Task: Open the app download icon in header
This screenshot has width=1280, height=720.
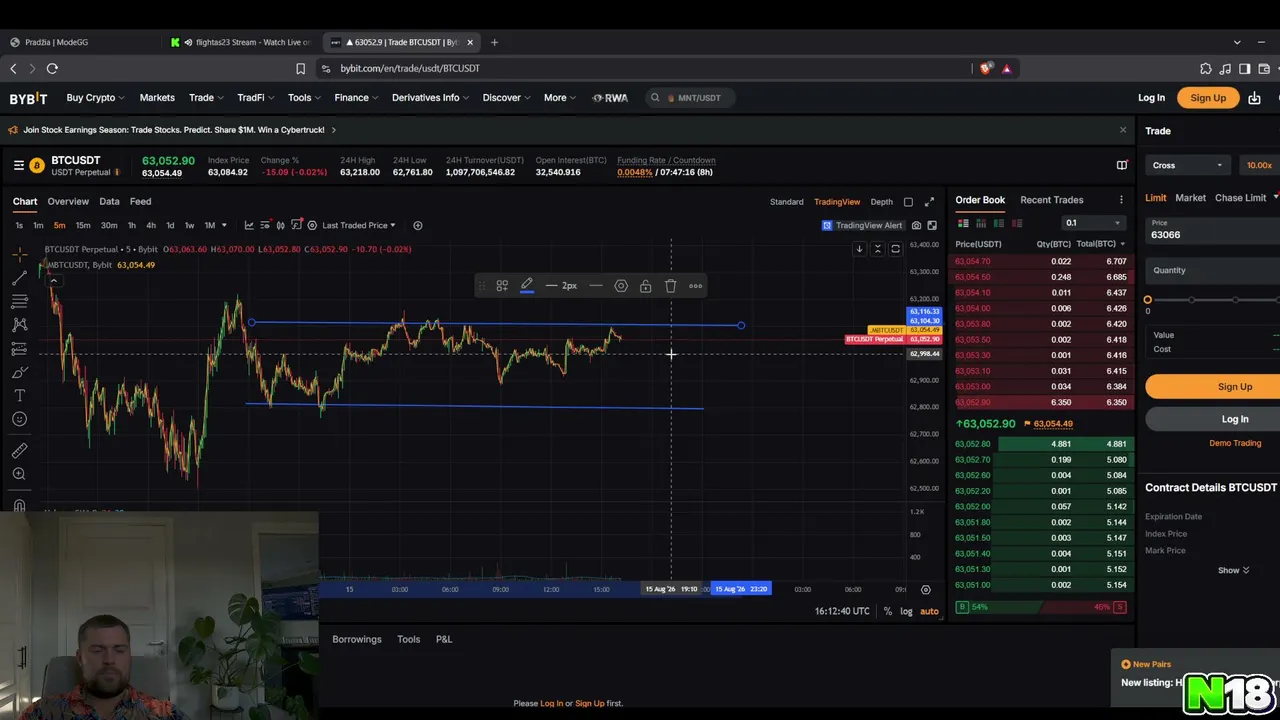Action: (1254, 98)
